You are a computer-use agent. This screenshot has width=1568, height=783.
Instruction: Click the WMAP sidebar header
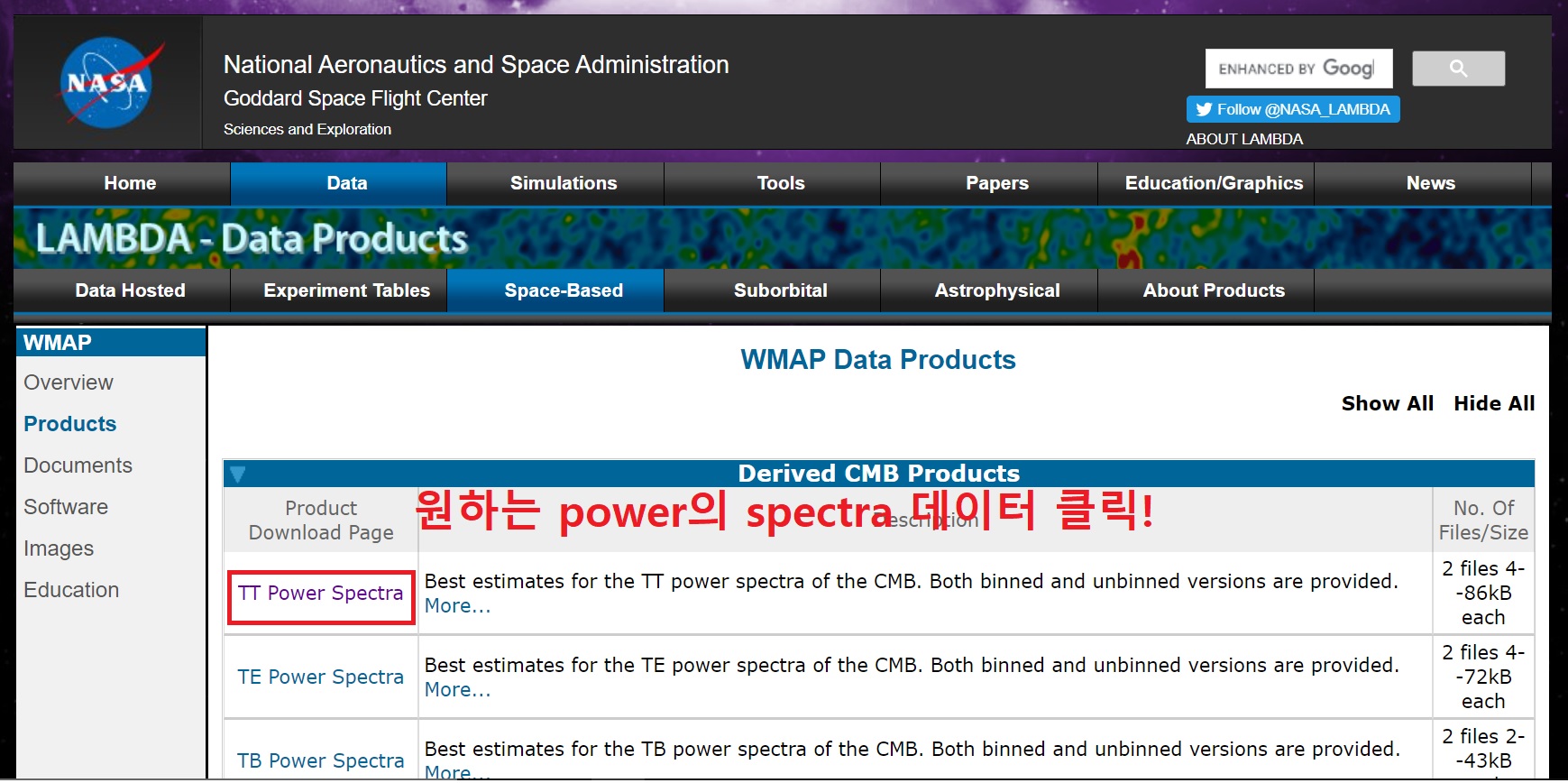pyautogui.click(x=111, y=343)
